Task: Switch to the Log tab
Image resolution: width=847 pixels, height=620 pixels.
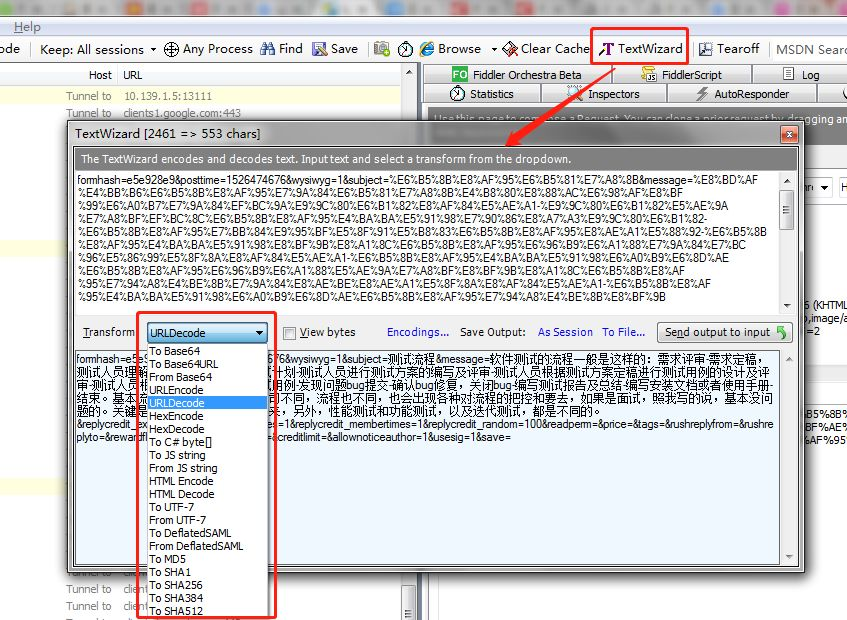Action: point(801,75)
